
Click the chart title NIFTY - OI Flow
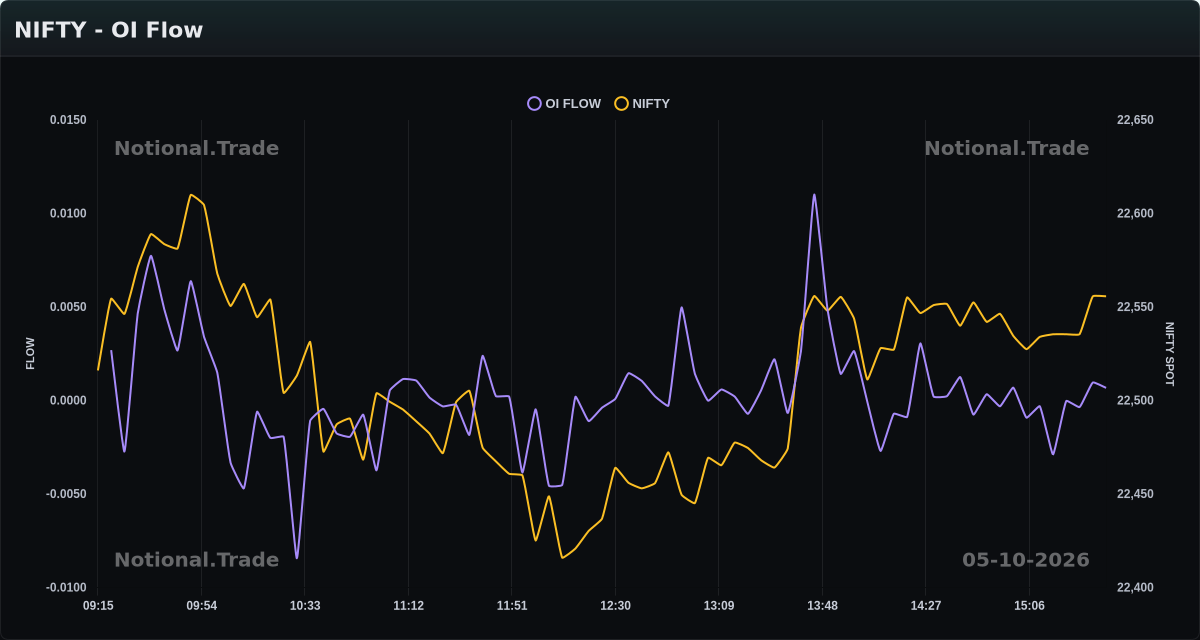(109, 30)
